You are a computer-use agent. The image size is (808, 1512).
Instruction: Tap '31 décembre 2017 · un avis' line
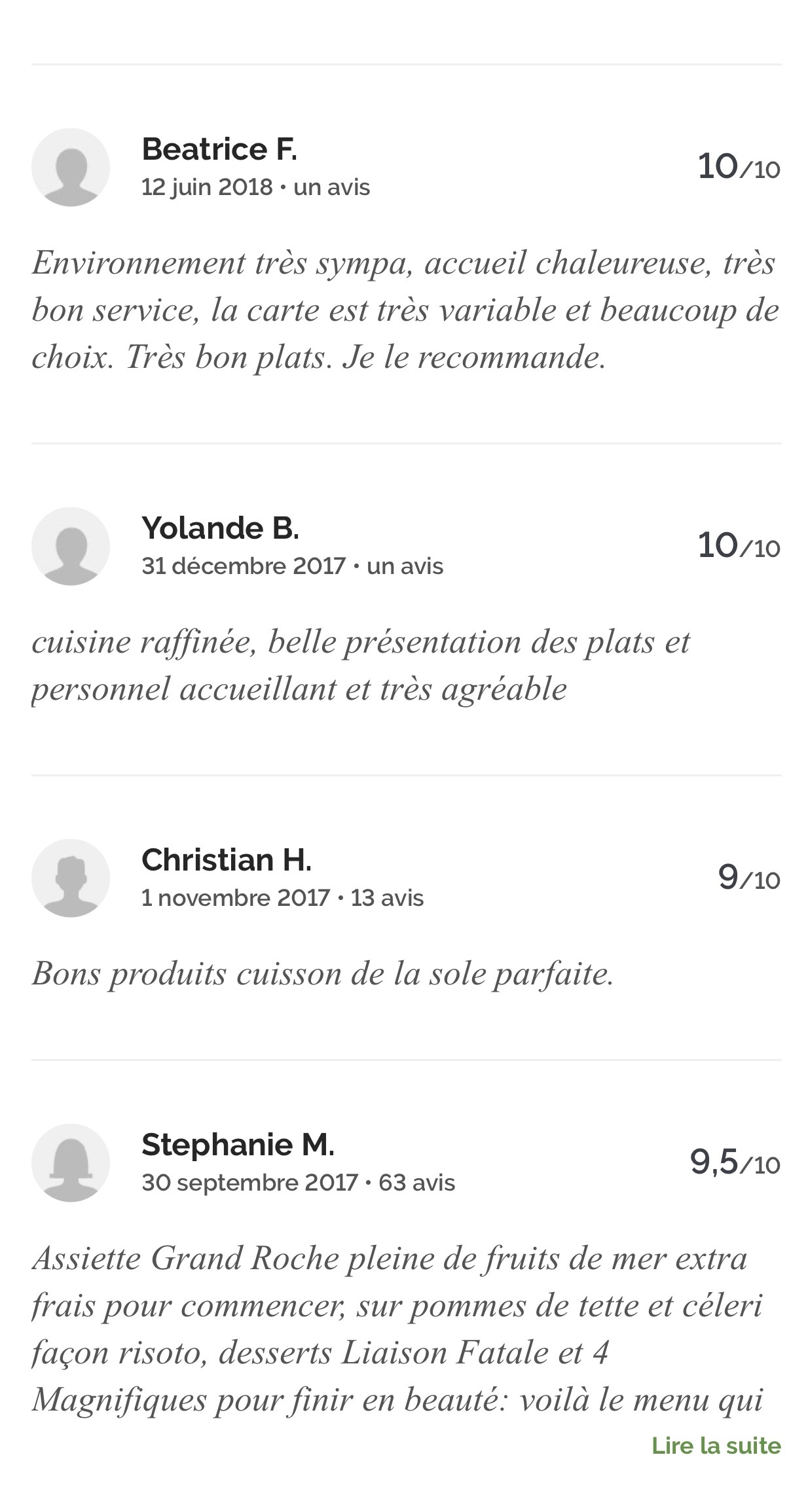click(x=293, y=566)
